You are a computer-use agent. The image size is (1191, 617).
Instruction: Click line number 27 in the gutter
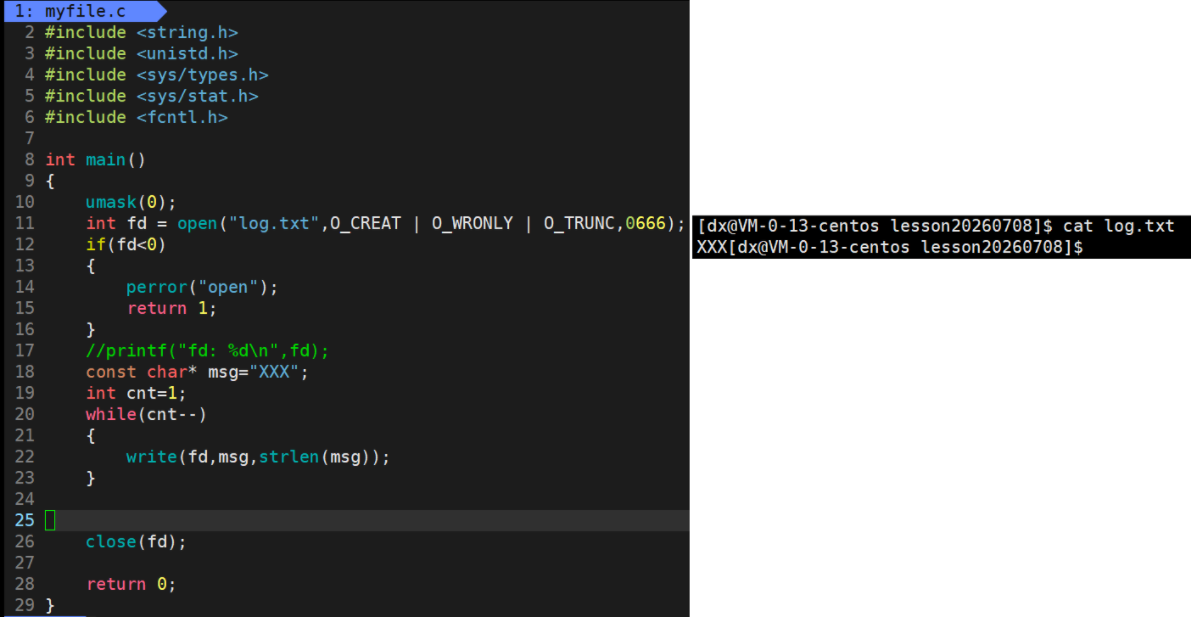24,564
